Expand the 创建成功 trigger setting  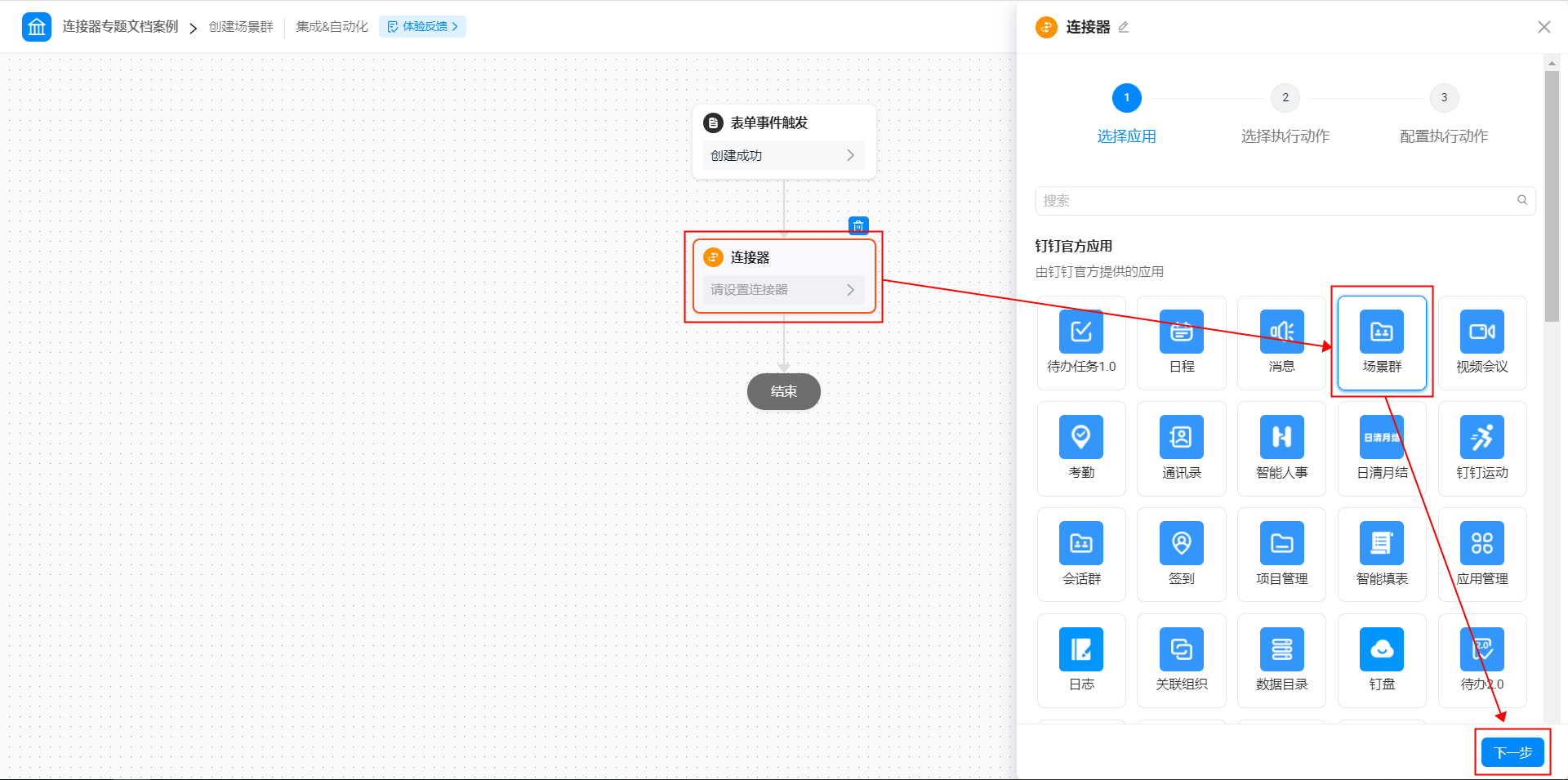(783, 155)
